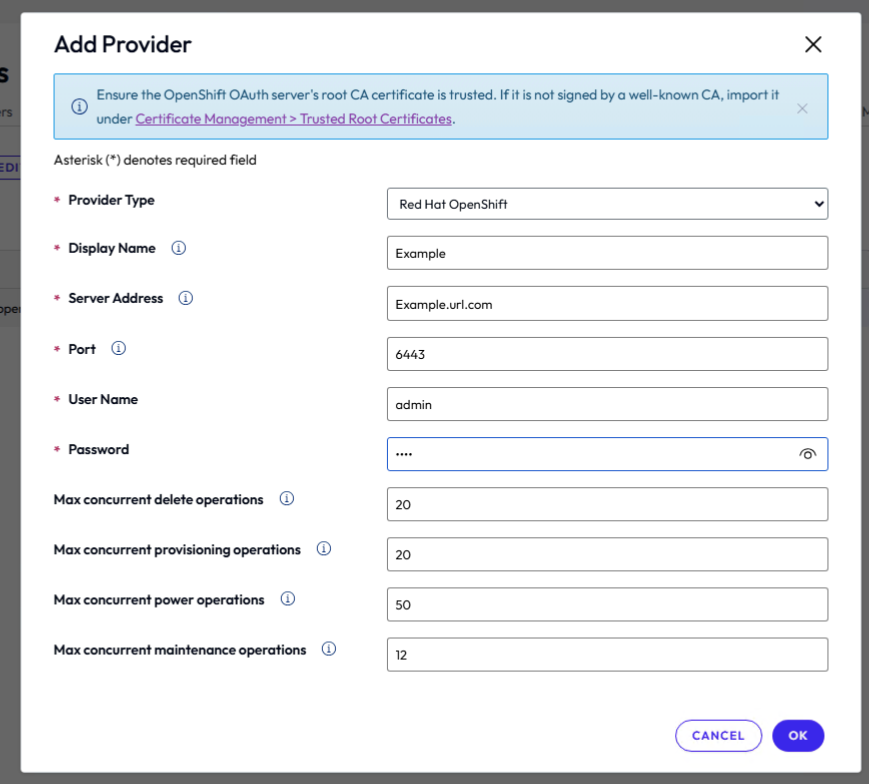
Task: Click the CANCEL button
Action: tap(718, 736)
